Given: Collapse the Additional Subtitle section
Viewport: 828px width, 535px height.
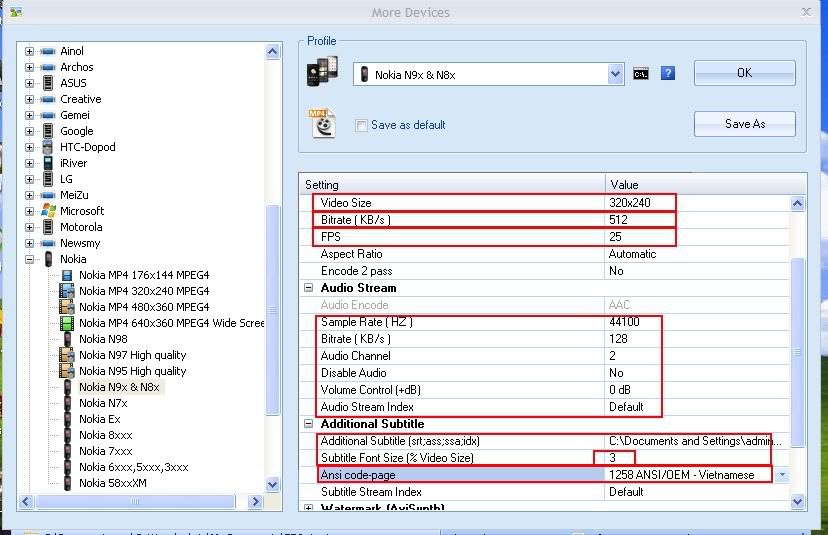Looking at the screenshot, I should click(x=308, y=424).
